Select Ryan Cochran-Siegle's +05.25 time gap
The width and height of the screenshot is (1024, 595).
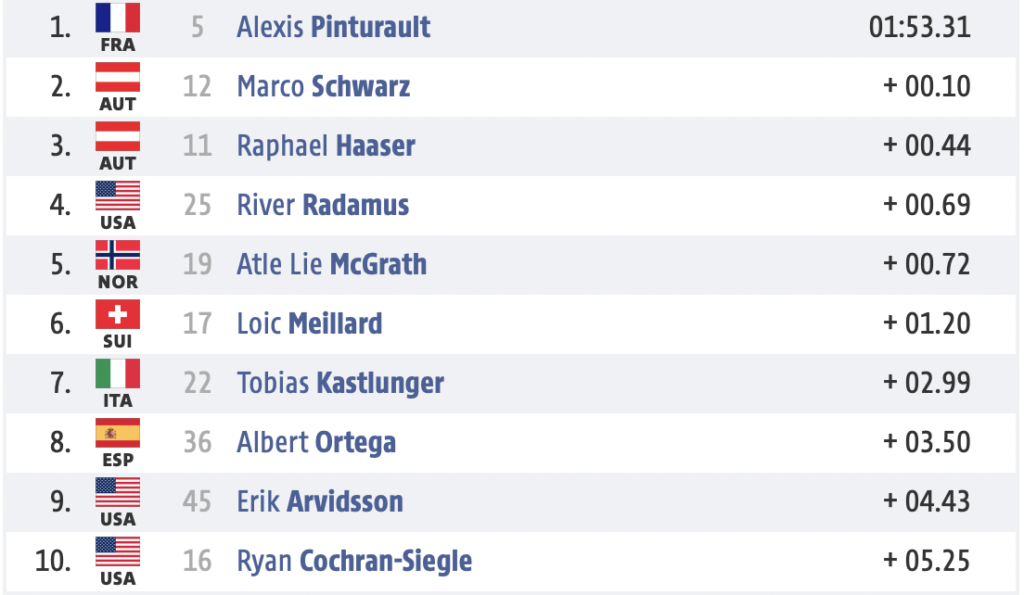pyautogui.click(x=927, y=561)
